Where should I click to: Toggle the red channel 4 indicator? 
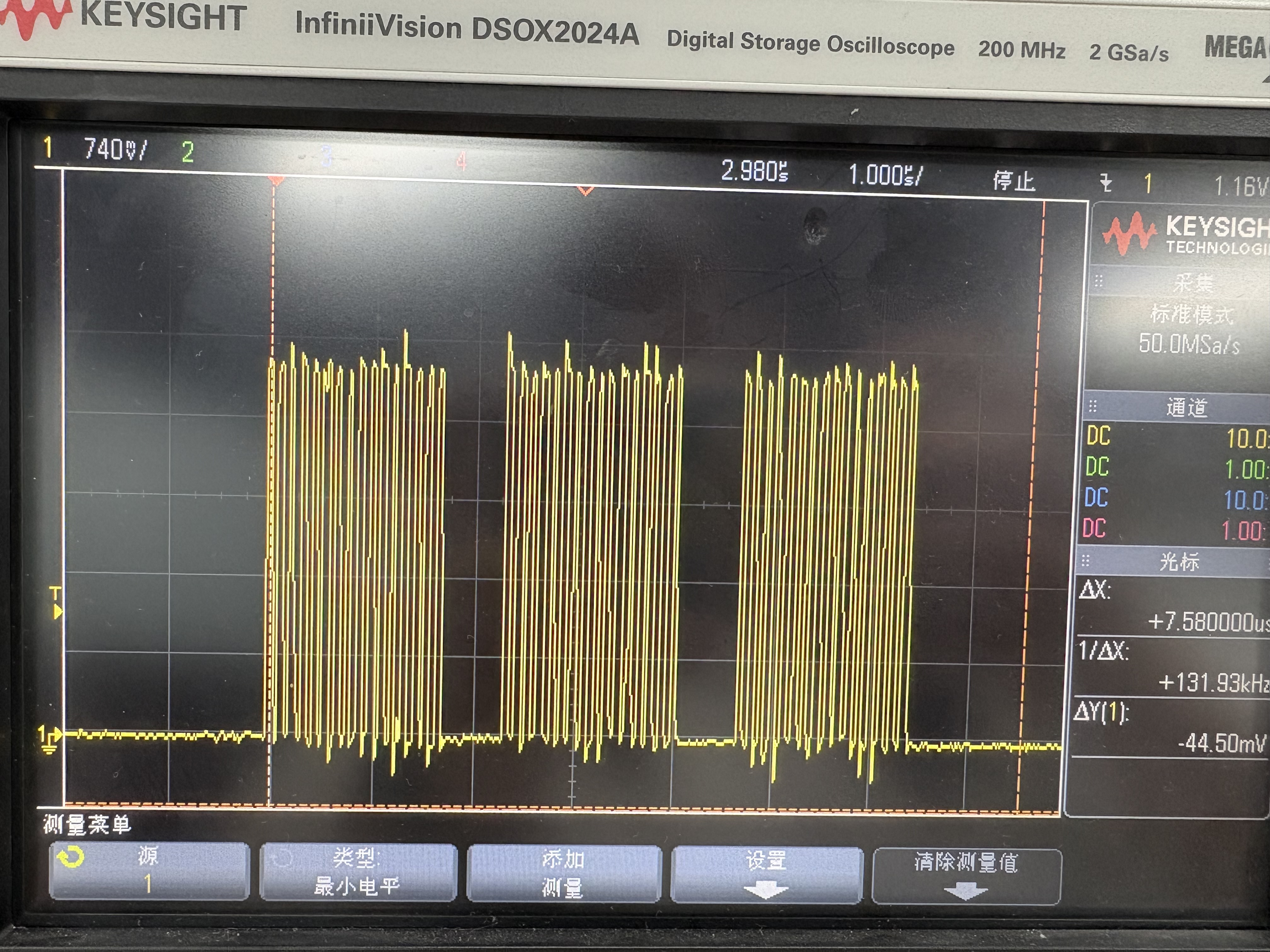tap(461, 161)
